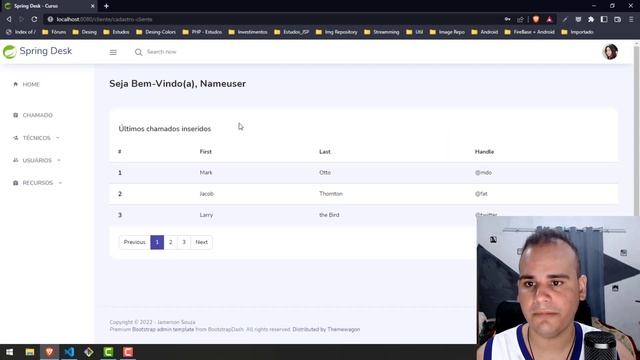
Task: Close the Spring Desk browser tab
Action: 93,6
